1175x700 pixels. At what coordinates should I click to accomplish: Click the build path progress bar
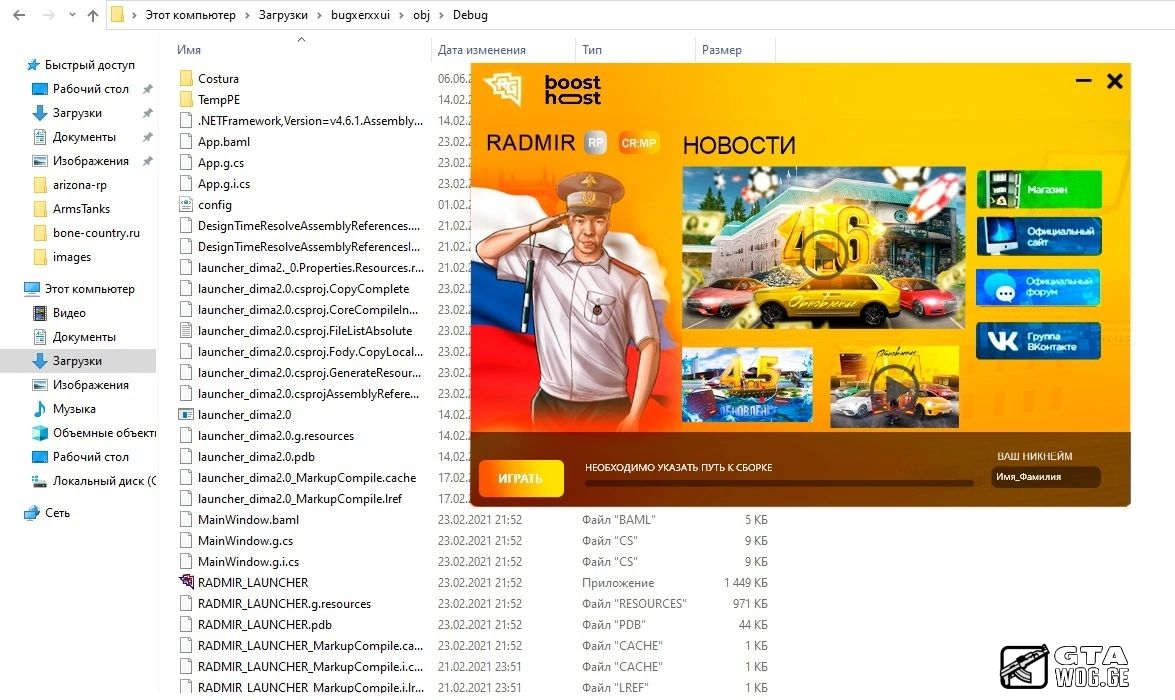(778, 484)
